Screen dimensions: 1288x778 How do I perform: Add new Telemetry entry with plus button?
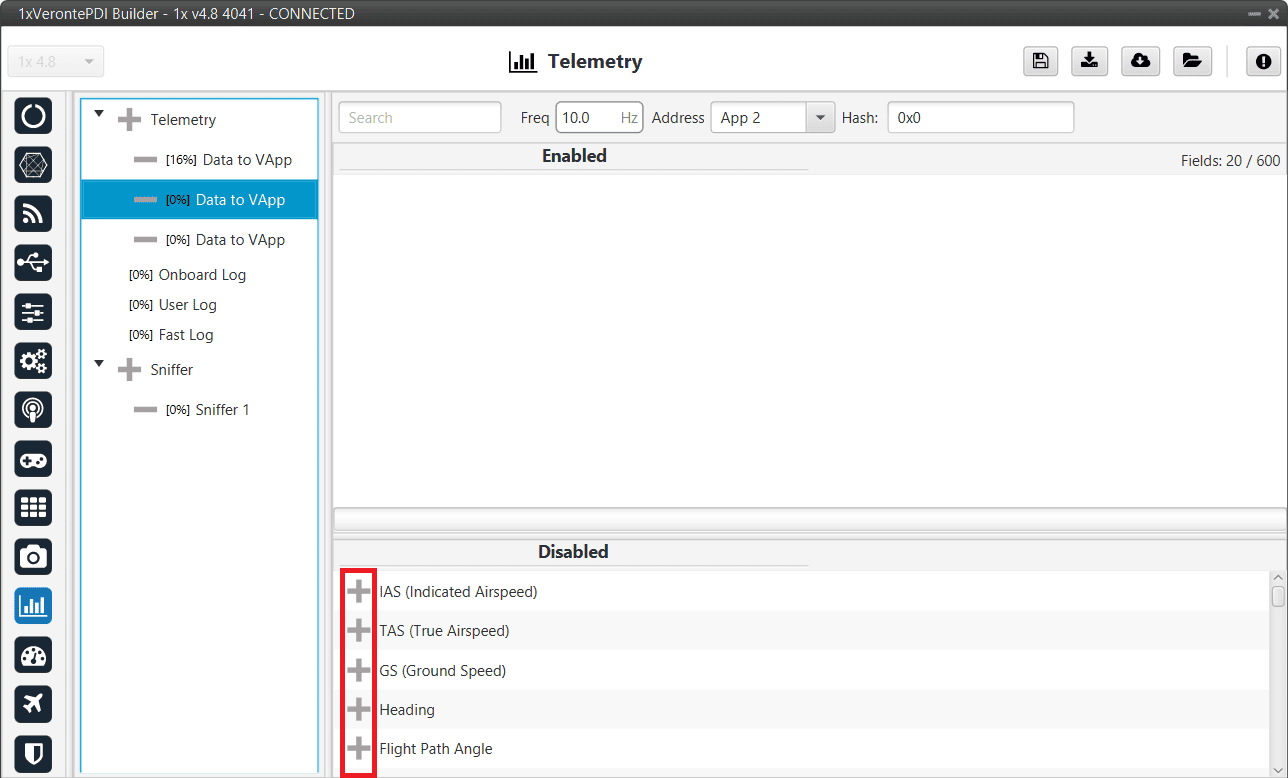point(129,120)
